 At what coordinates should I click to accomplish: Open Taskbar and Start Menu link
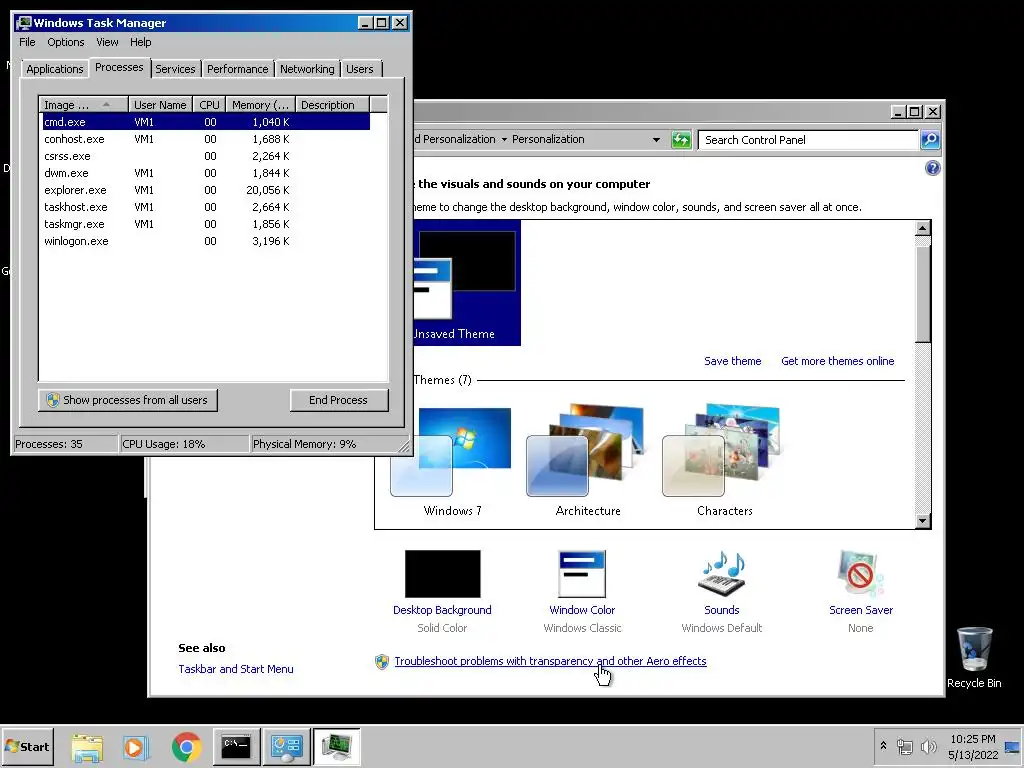236,669
